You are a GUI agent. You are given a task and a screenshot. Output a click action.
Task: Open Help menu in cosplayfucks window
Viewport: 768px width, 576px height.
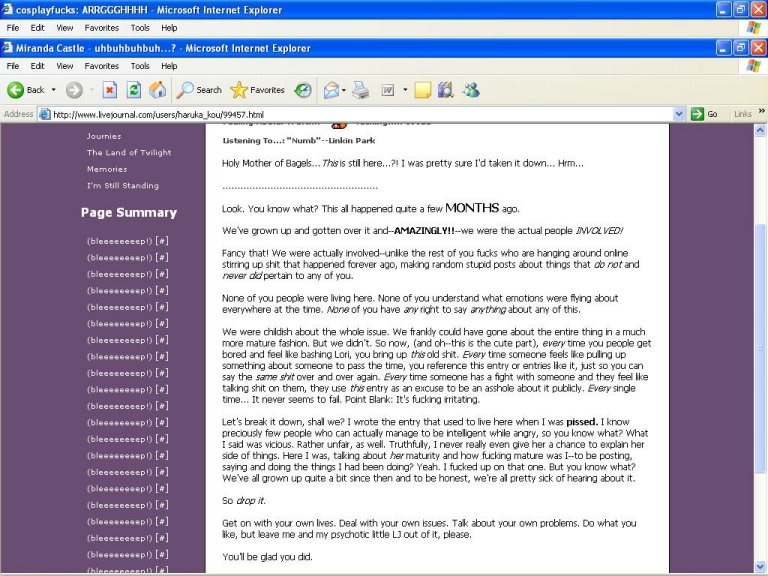click(169, 28)
